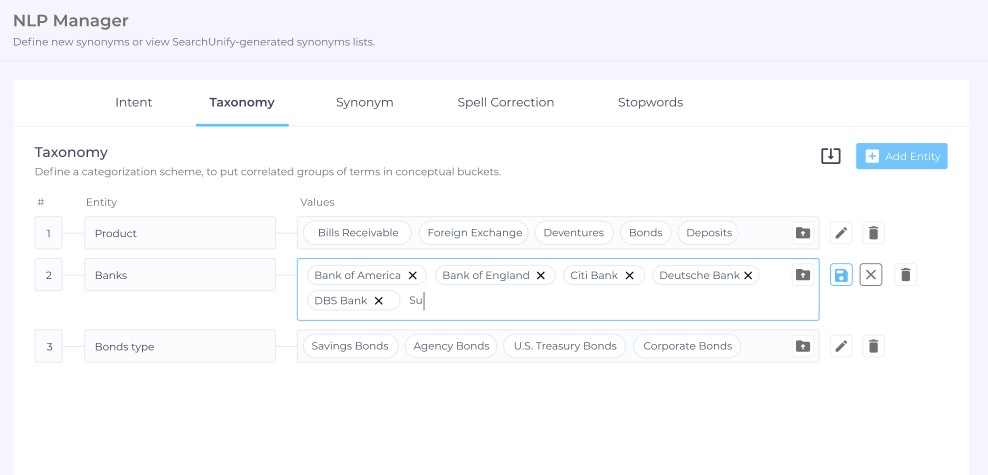Click the download taxonomy icon
Viewport: 988px width, 475px height.
pyautogui.click(x=830, y=156)
